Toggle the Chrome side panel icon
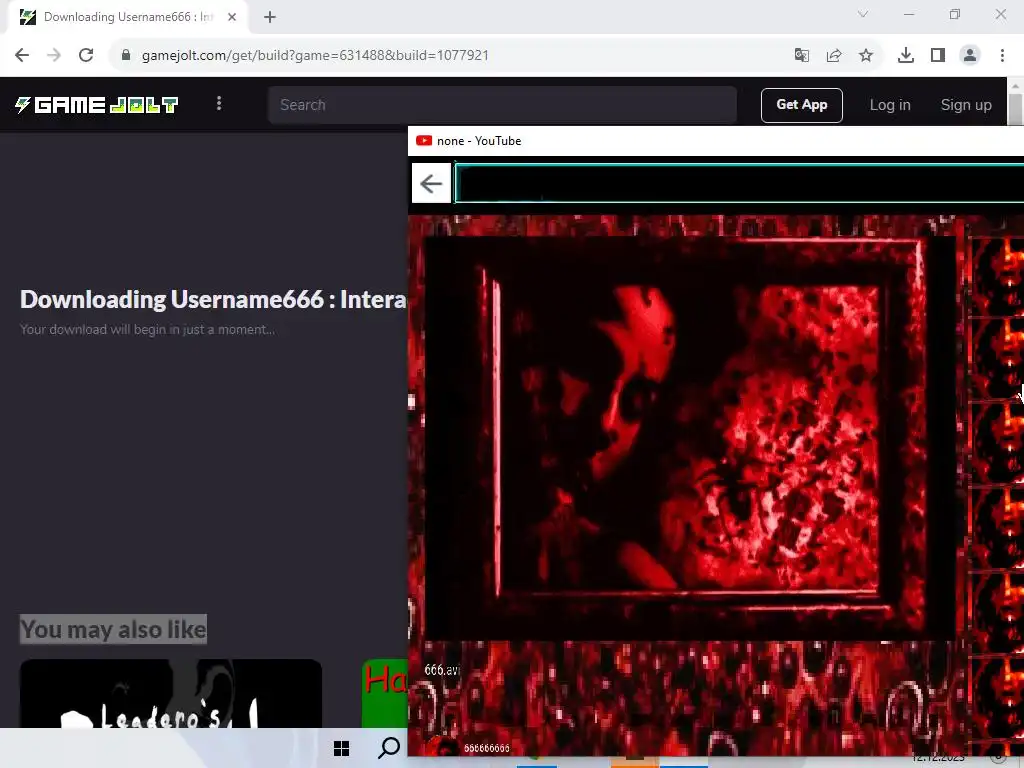 click(x=938, y=55)
